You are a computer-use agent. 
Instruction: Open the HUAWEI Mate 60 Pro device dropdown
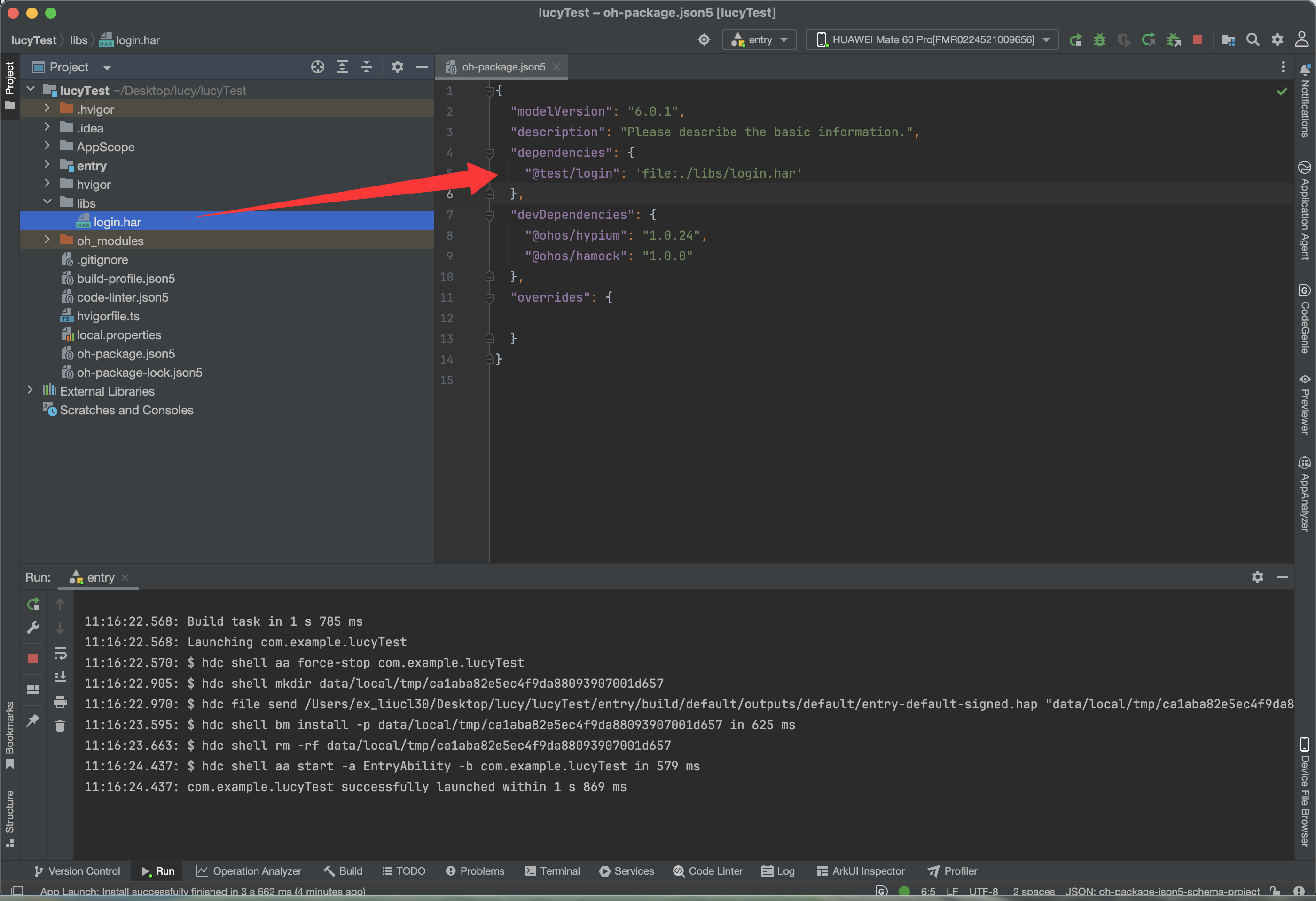932,39
